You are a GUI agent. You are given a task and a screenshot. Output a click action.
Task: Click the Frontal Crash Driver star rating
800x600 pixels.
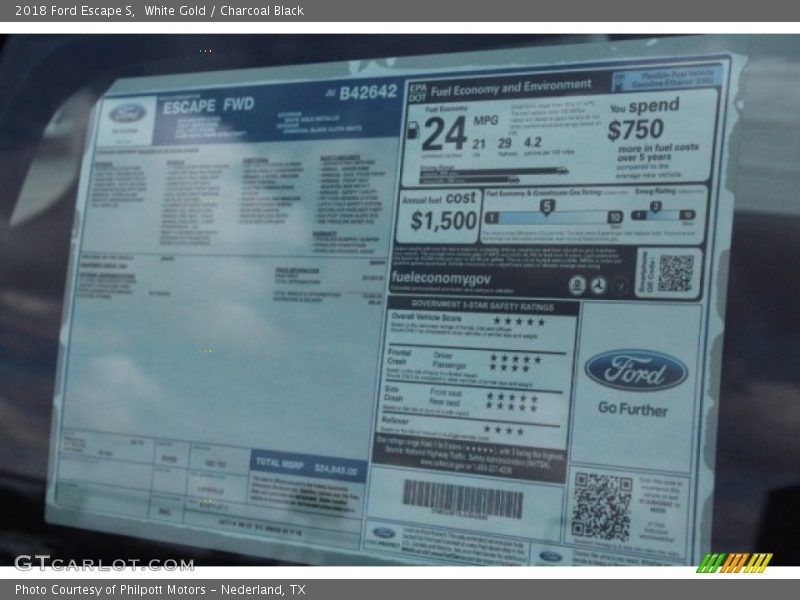pos(515,359)
